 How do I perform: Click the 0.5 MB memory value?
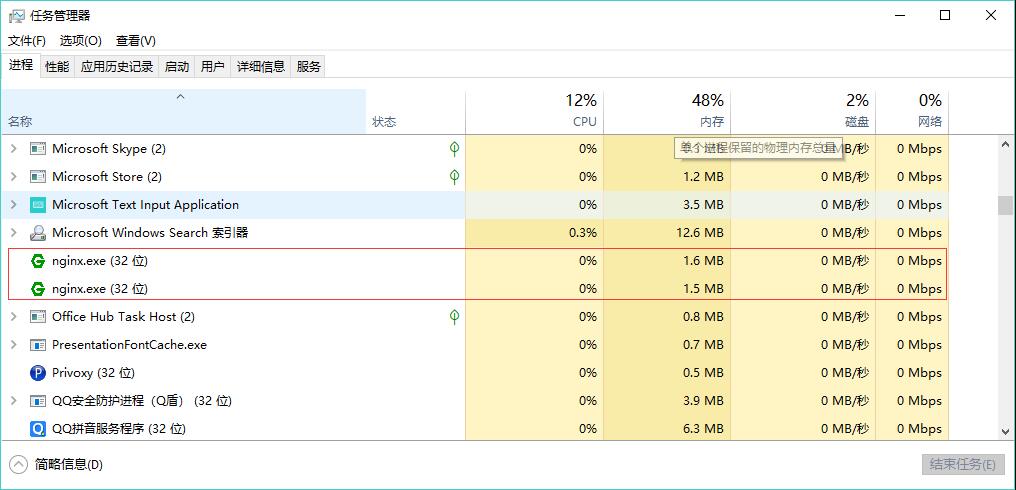[703, 373]
